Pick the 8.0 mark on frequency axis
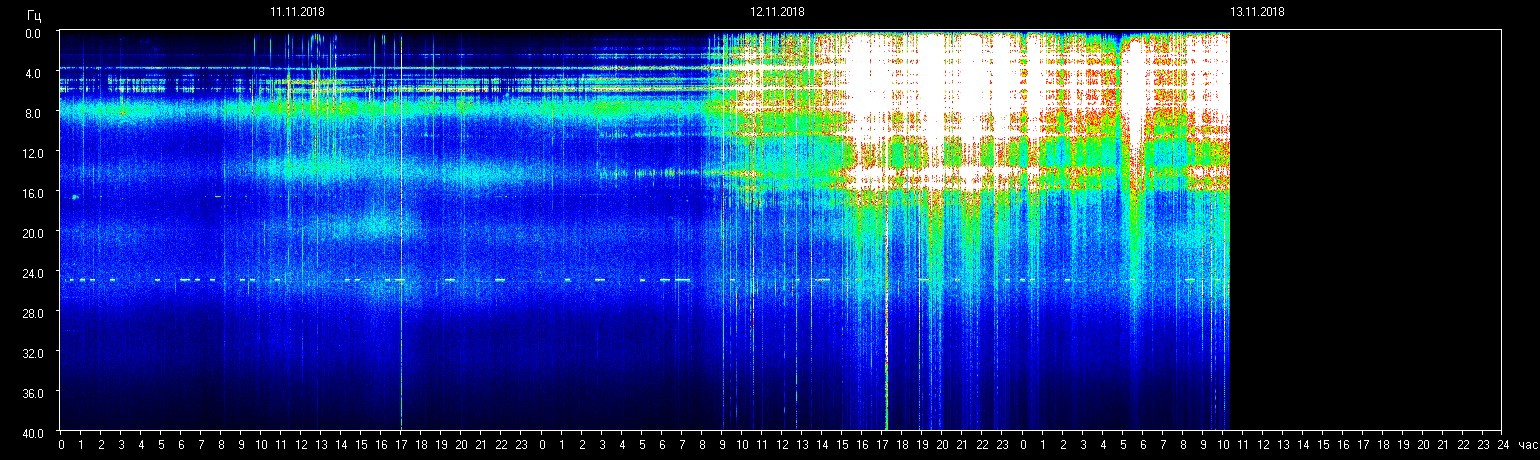 point(33,113)
